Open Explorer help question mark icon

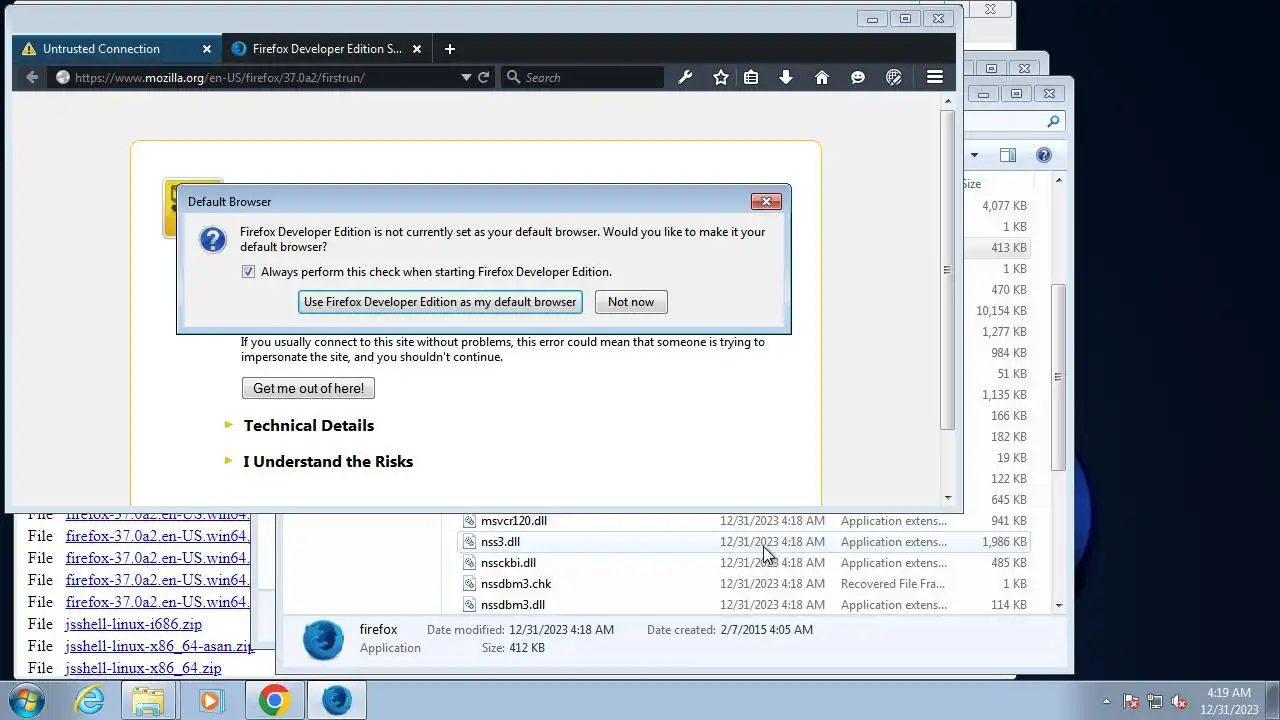point(1044,155)
